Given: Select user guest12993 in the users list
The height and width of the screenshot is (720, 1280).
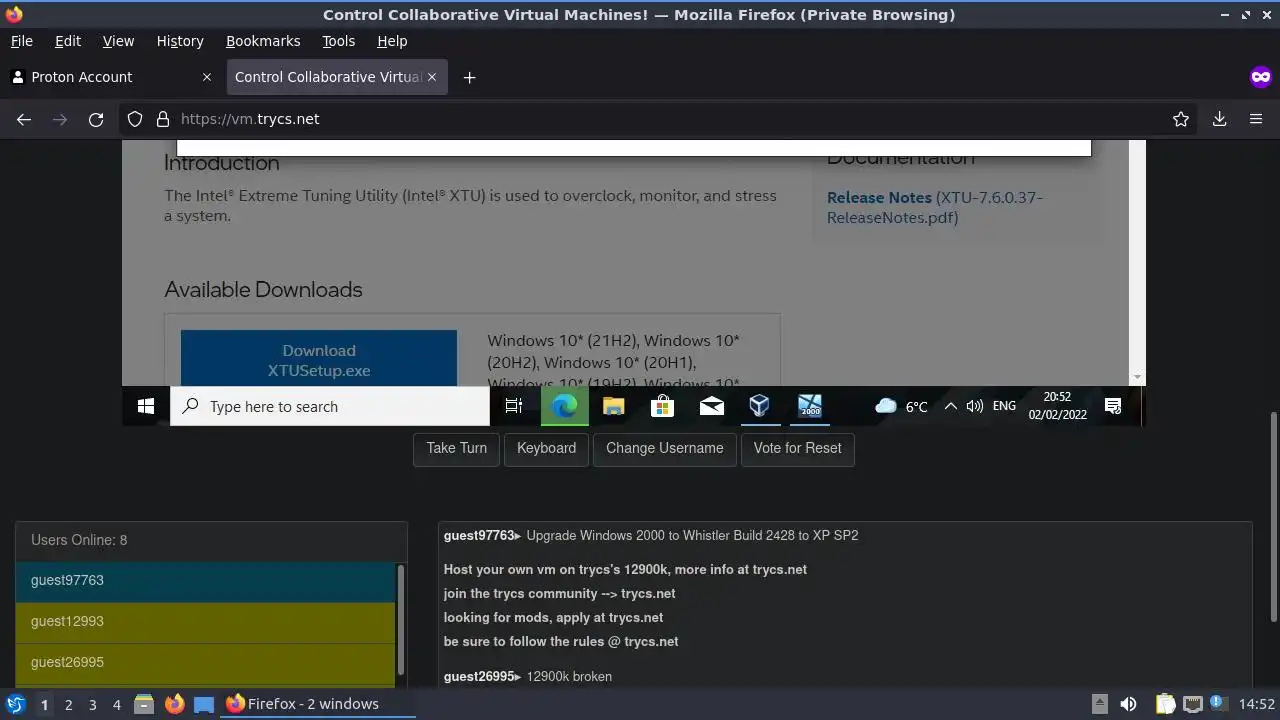Looking at the screenshot, I should 205,622.
